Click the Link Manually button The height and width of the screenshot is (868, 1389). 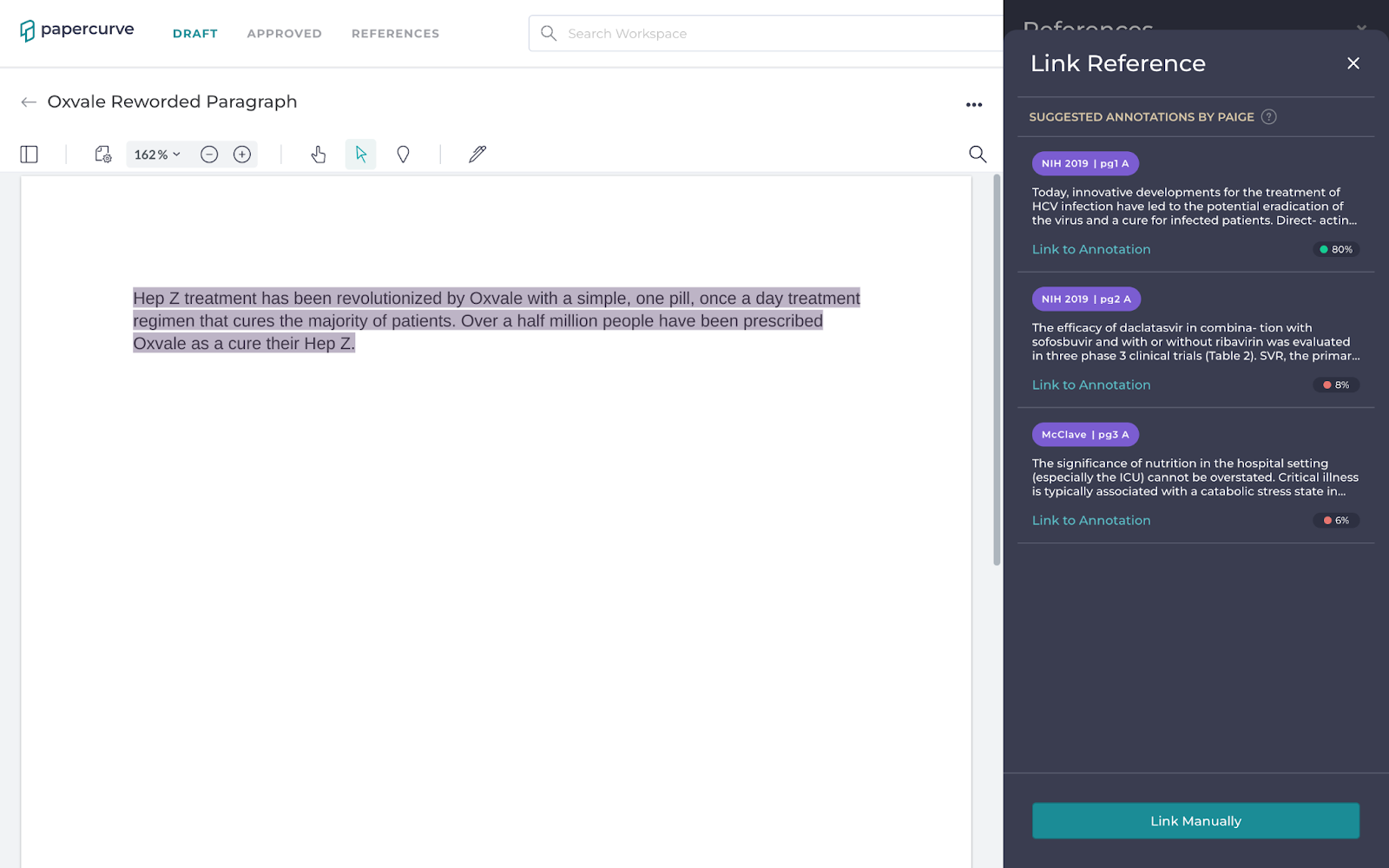tap(1195, 821)
